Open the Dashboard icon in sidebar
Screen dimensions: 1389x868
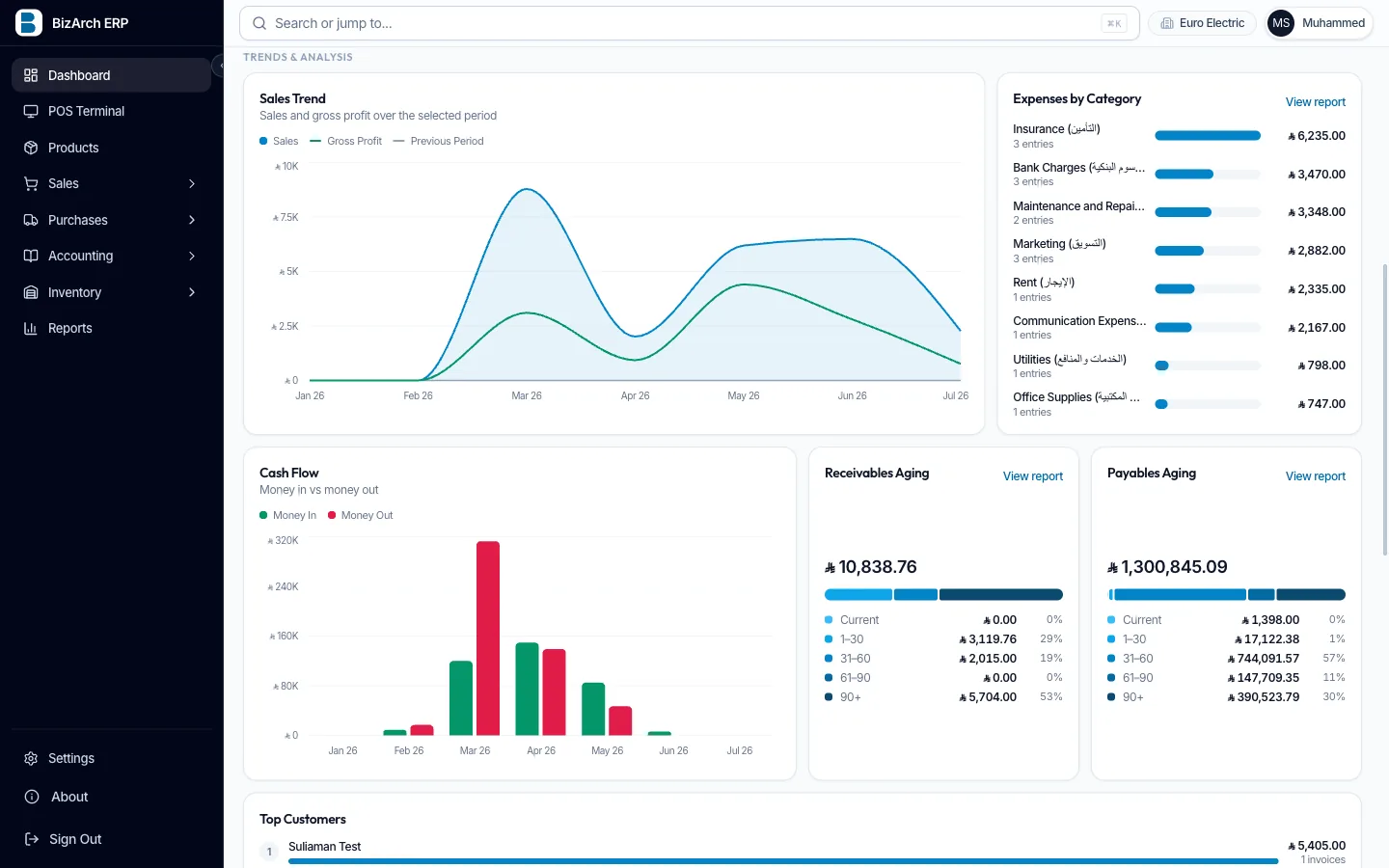tap(31, 75)
